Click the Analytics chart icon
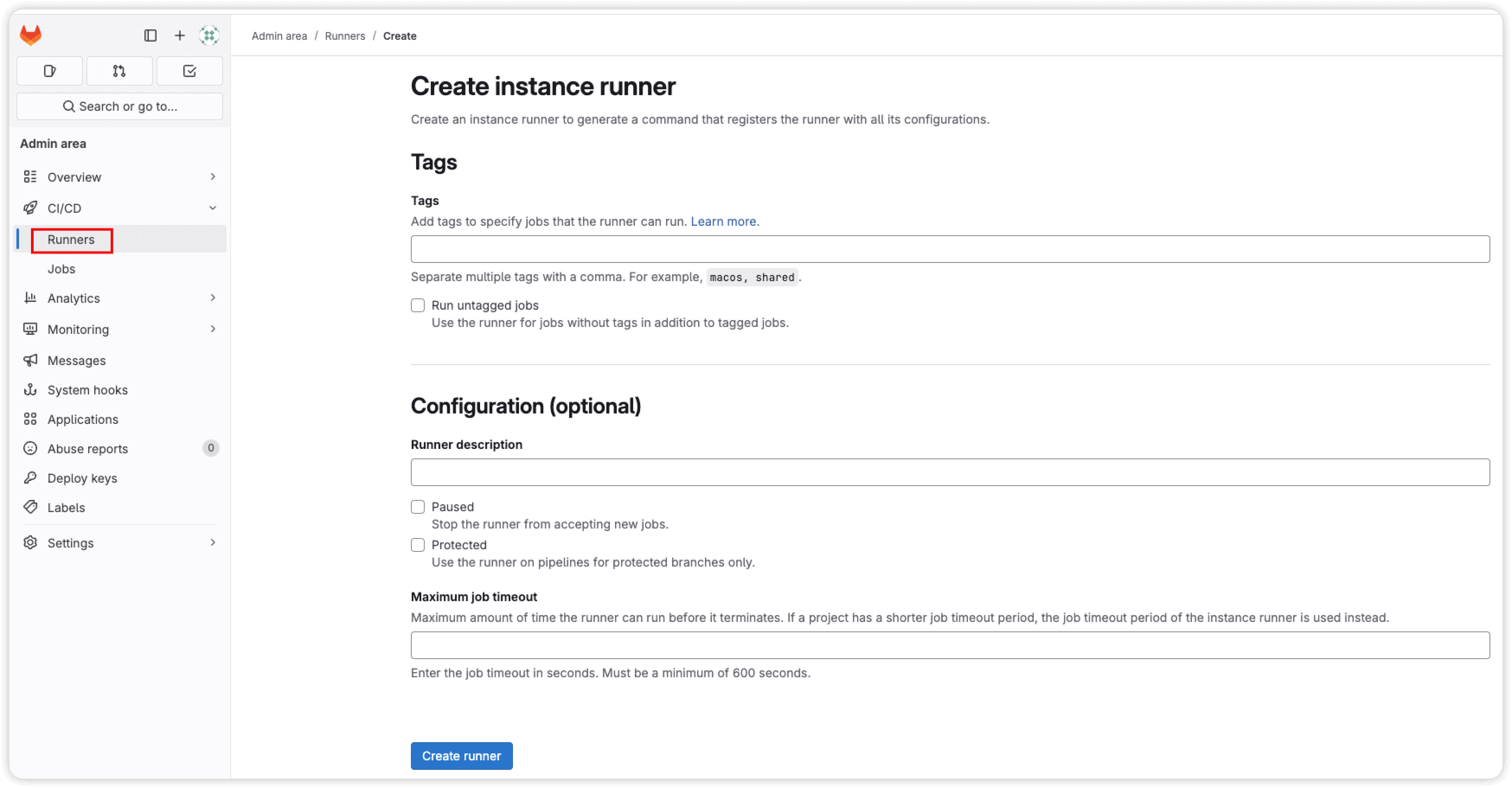Viewport: 1512px width, 788px height. tap(30, 298)
